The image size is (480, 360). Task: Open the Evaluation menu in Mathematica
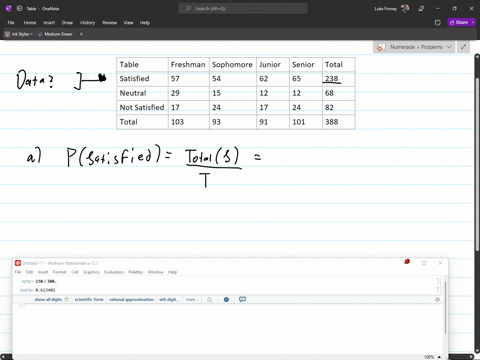coord(114,272)
